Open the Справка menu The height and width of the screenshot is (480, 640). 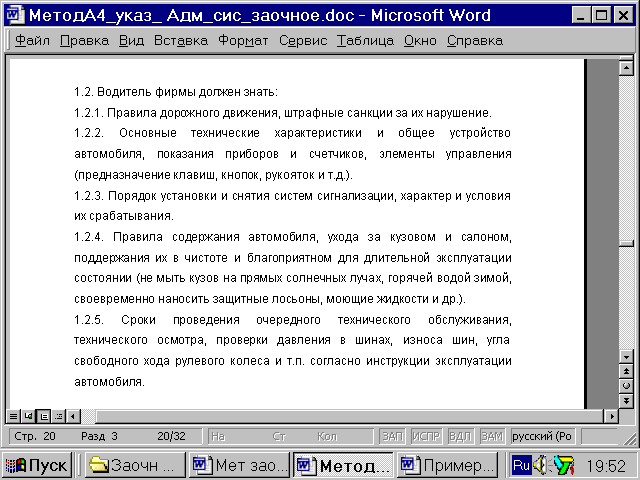coord(475,41)
